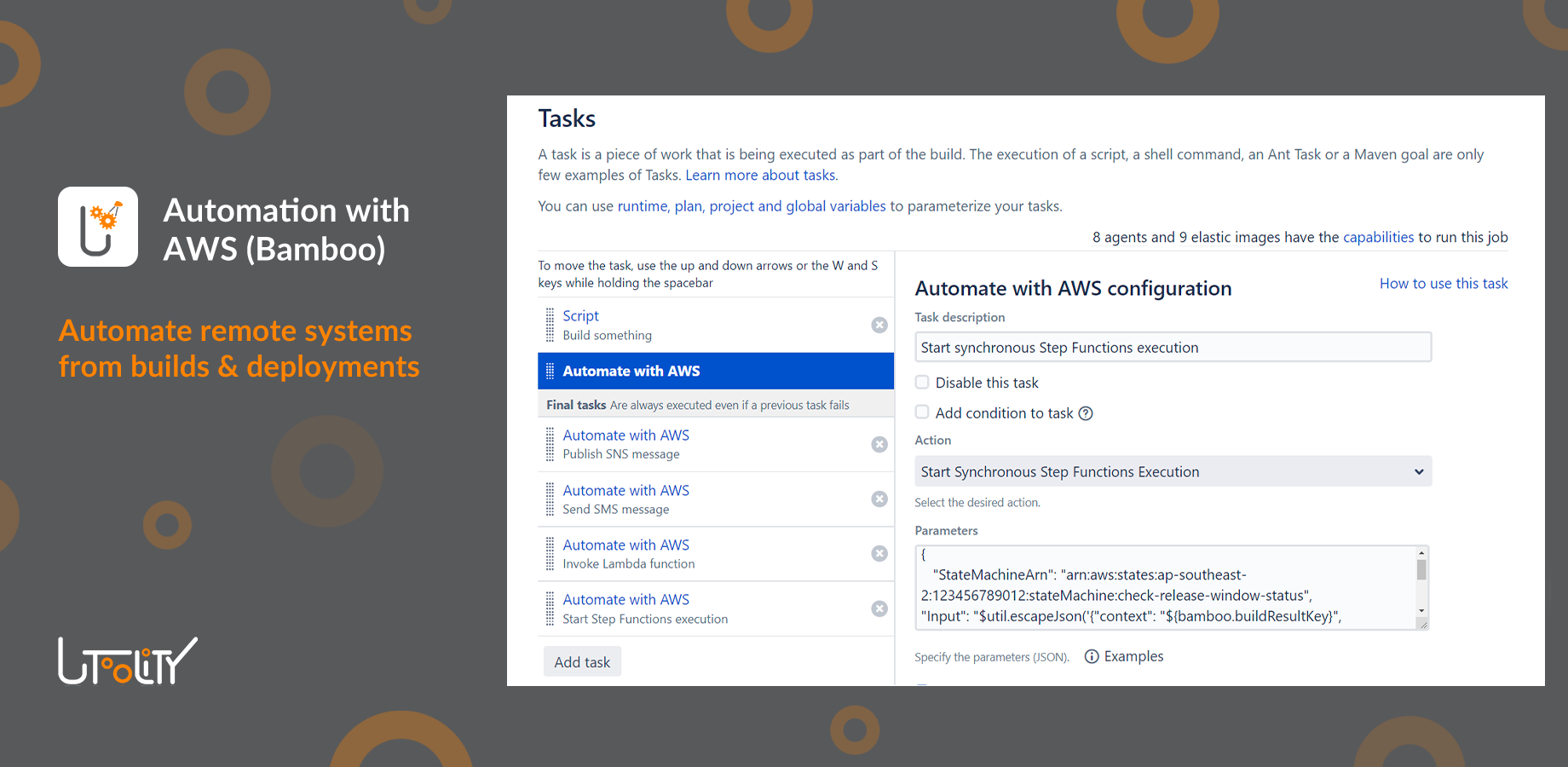Open help tooltip beside Add condition to task
This screenshot has width=1568, height=767.
point(1086,412)
